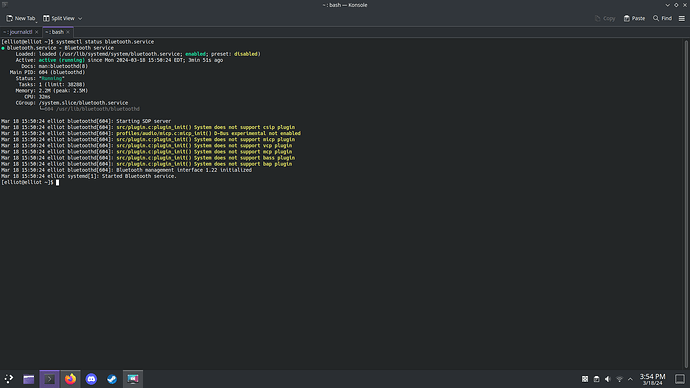Screen dimensions: 690x388
Task: Open the application launcher in taskbar
Action: 8,379
